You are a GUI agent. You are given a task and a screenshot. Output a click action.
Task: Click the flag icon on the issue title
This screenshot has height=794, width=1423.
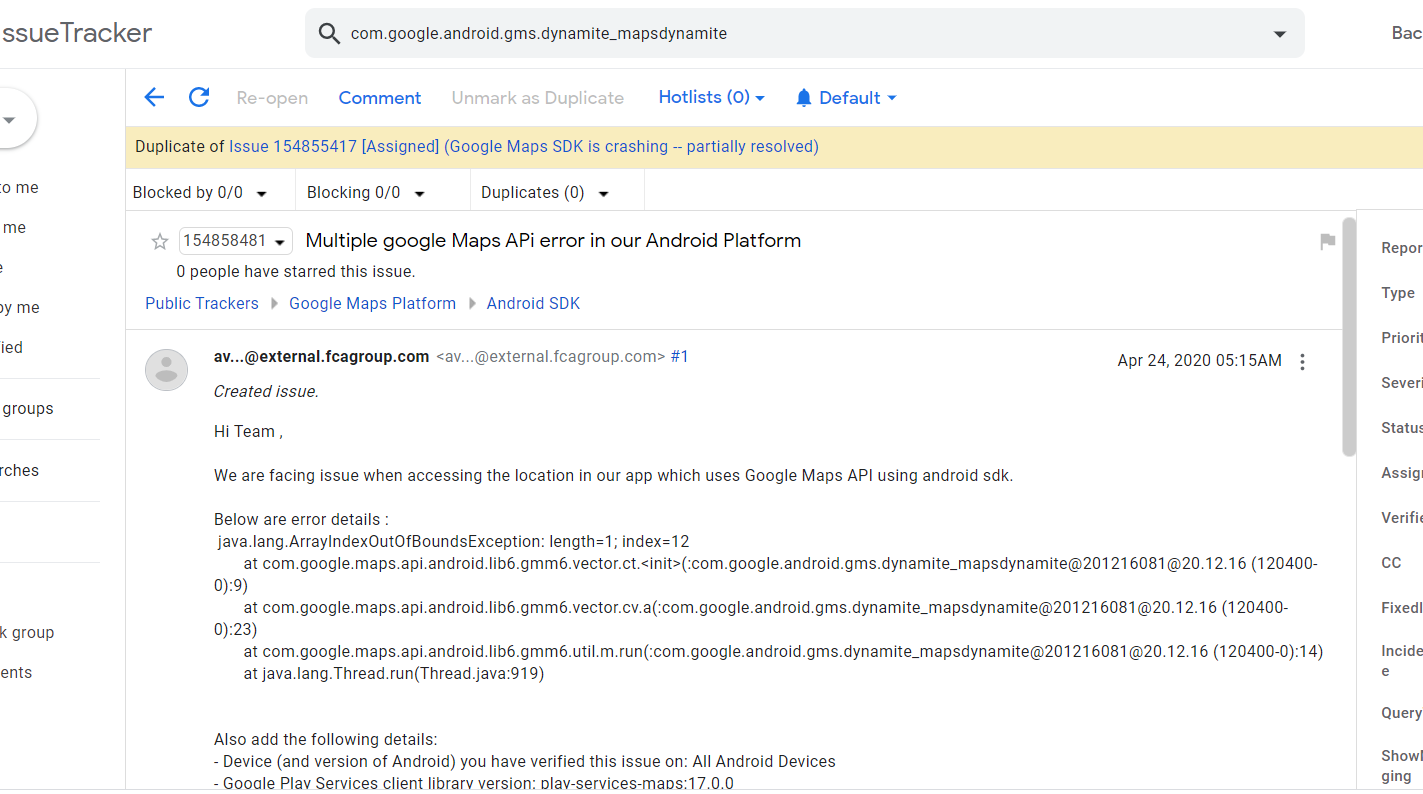1327,241
